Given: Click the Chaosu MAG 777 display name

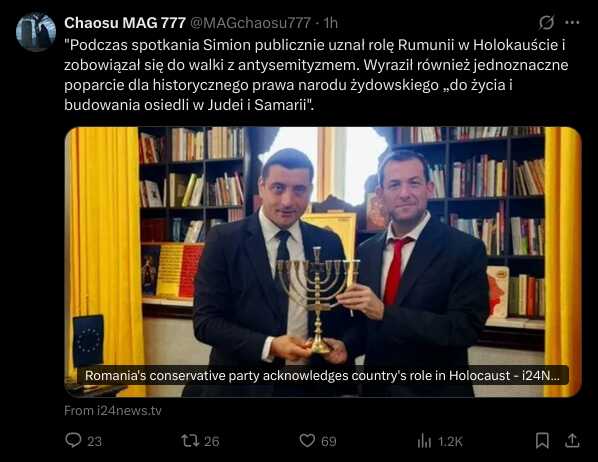Looking at the screenshot, I should tap(125, 23).
